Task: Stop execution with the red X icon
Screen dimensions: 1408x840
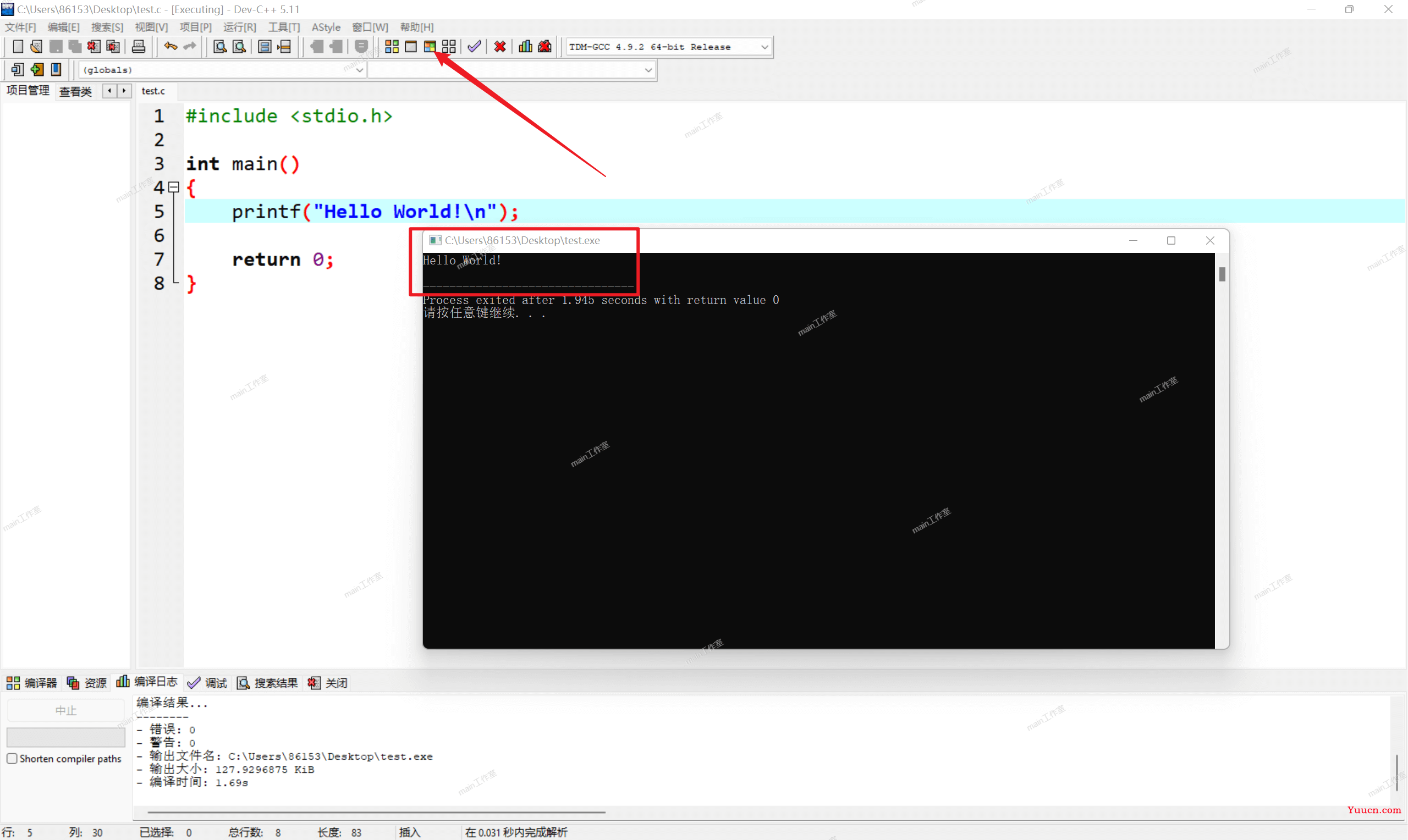Action: tap(500, 46)
